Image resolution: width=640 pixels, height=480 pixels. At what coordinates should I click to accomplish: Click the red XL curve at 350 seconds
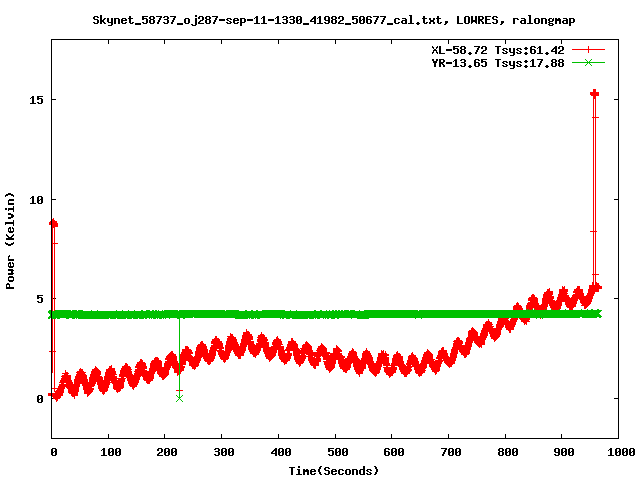pos(250,346)
